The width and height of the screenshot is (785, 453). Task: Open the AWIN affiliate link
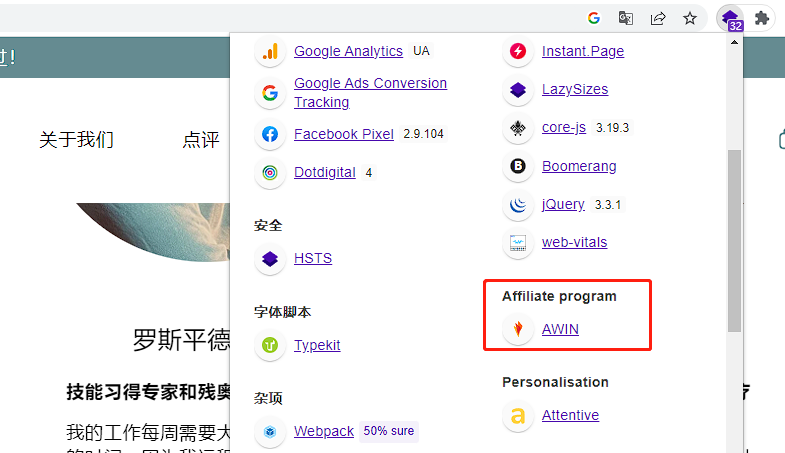point(560,329)
